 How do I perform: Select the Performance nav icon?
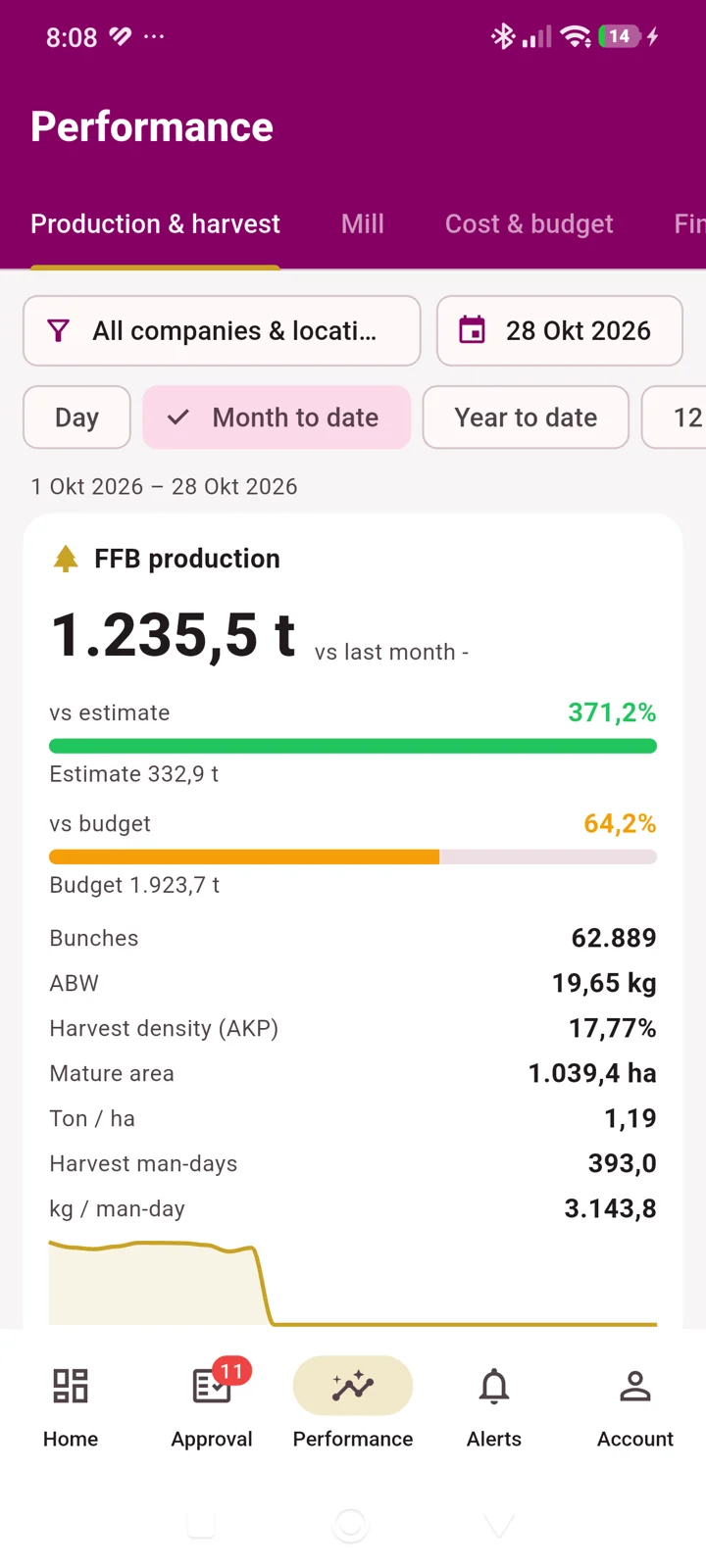click(353, 1386)
